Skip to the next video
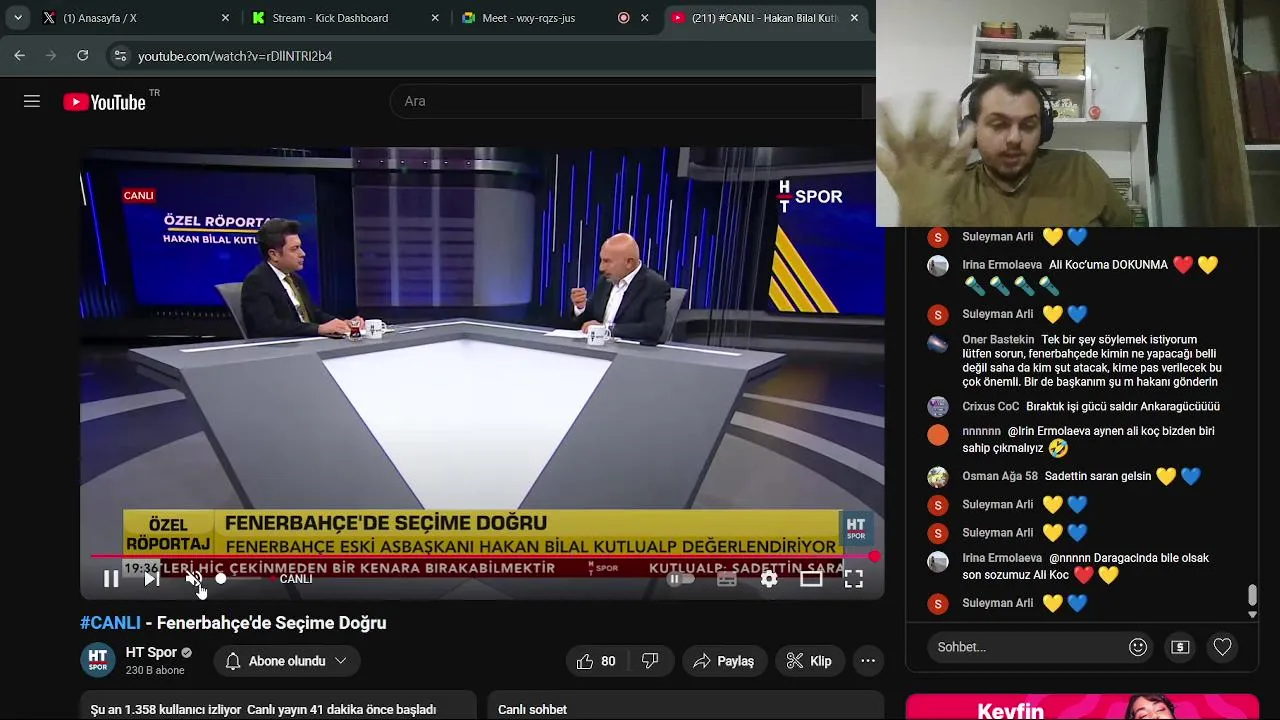Screen dimensions: 1280x720 151,579
